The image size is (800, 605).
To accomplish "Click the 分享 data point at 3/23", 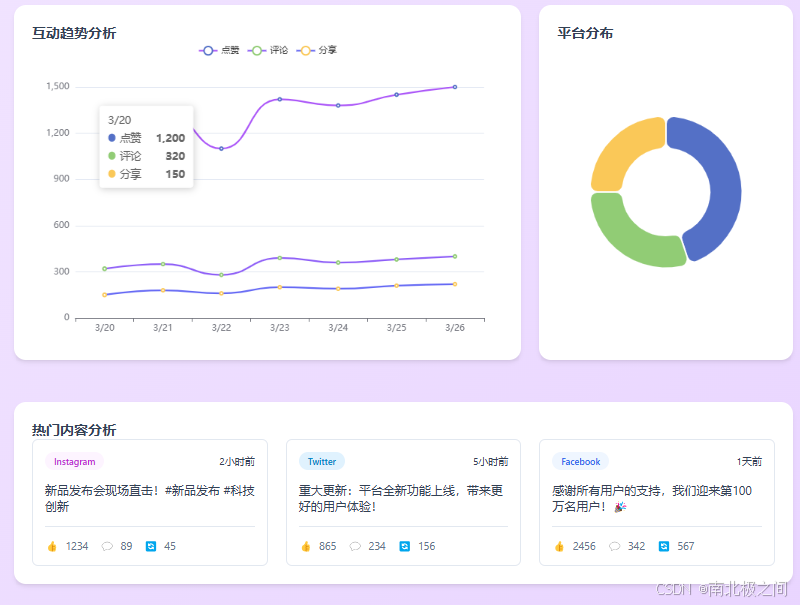I will pyautogui.click(x=280, y=287).
